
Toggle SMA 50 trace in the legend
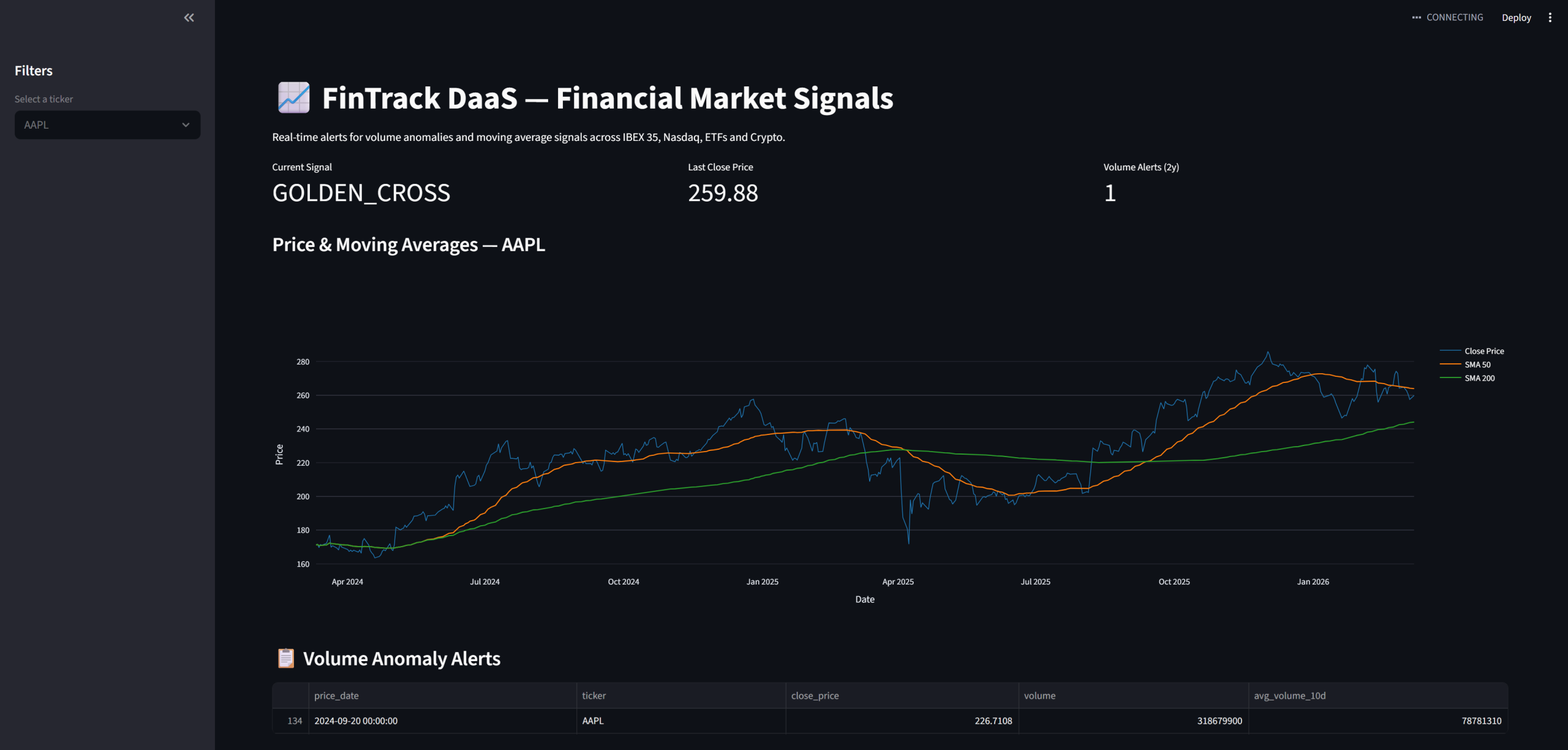[1477, 365]
